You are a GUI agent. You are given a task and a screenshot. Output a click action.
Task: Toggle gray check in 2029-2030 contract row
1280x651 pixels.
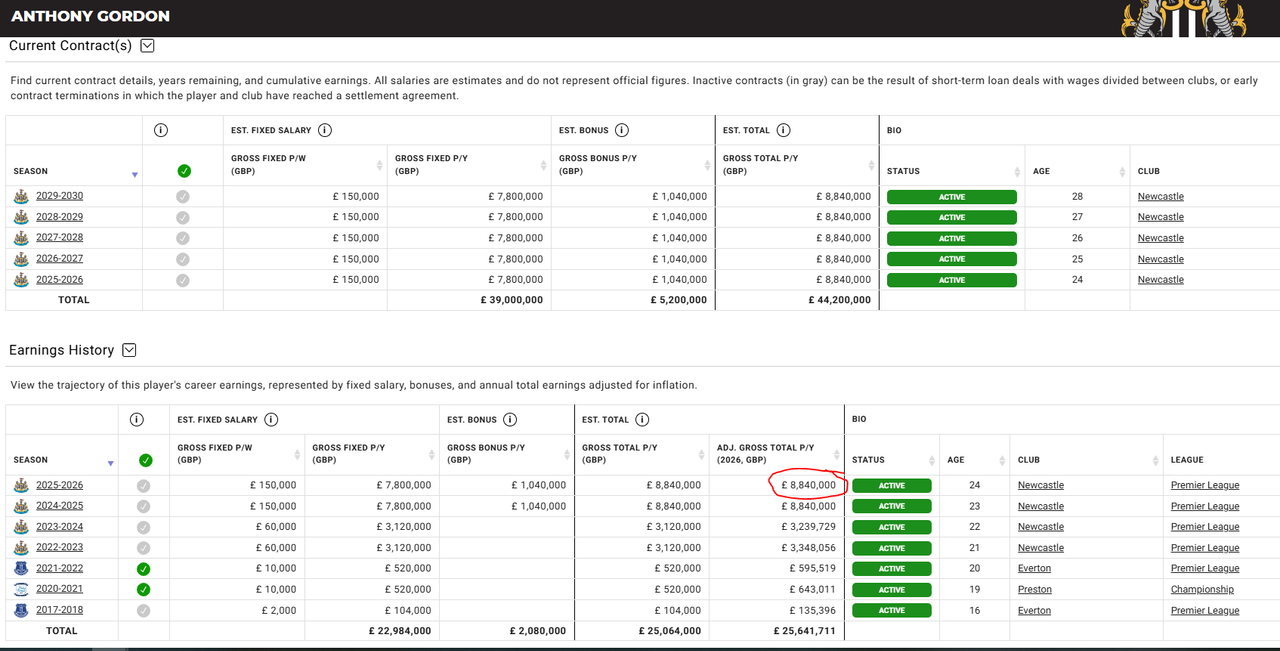[183, 197]
